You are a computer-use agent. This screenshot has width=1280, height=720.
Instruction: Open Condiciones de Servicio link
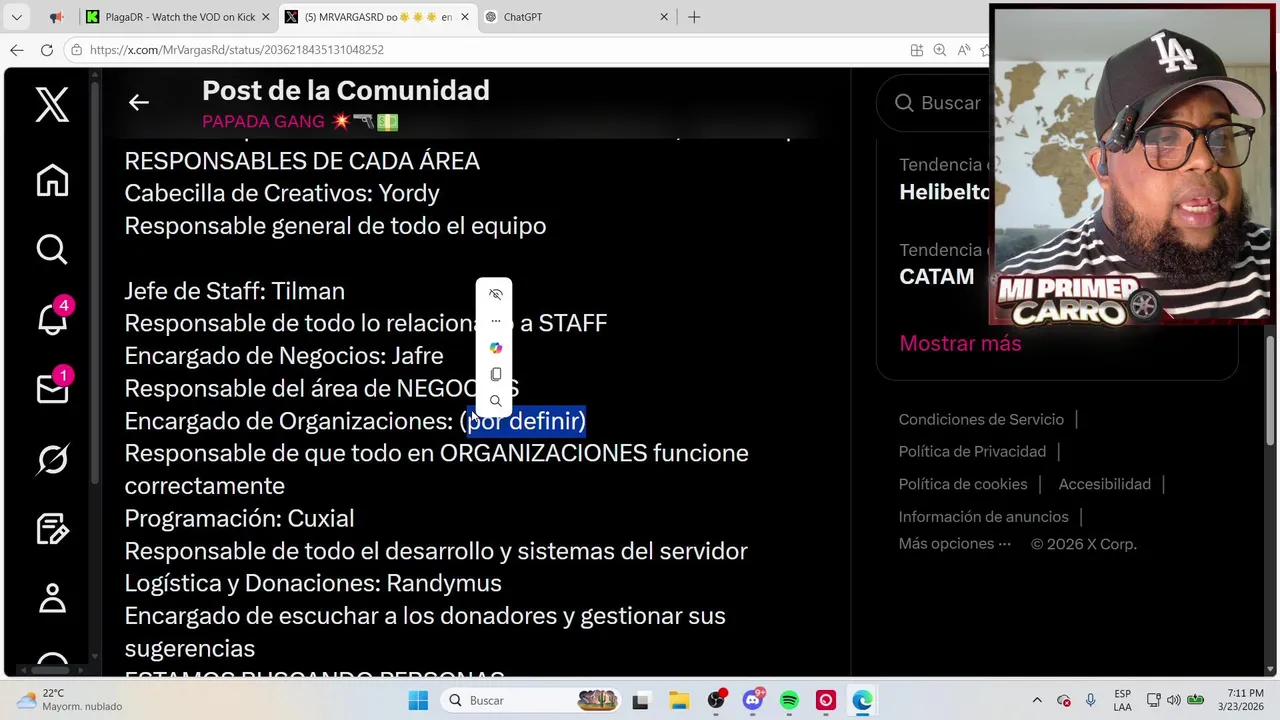click(x=981, y=419)
